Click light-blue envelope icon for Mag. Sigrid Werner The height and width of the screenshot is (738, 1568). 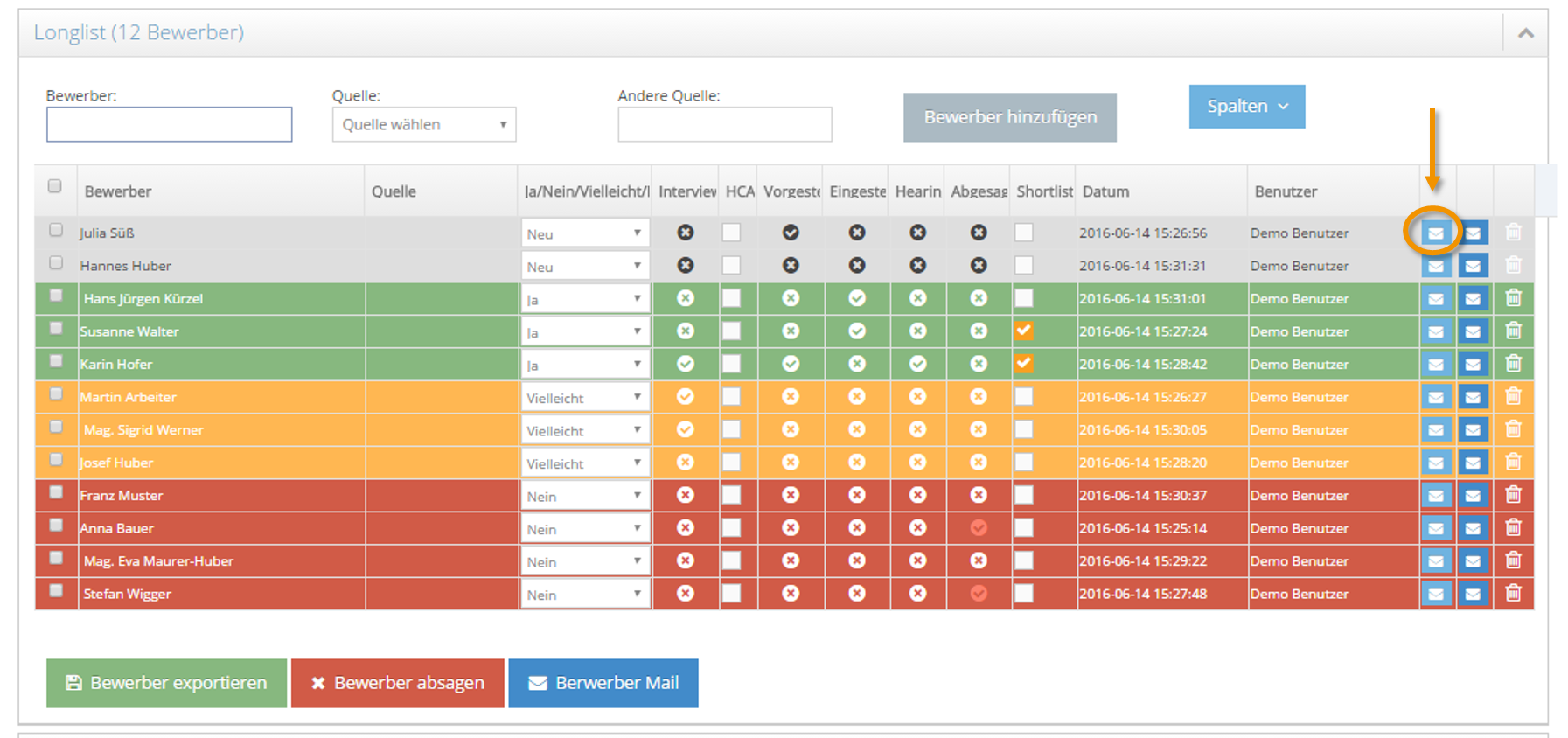click(x=1436, y=429)
